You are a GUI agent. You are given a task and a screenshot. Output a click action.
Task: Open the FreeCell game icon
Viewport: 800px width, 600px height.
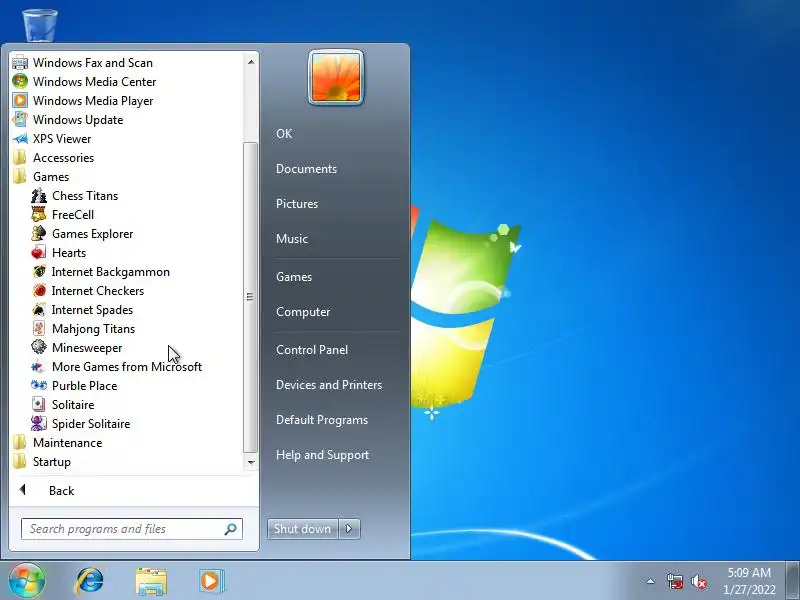click(39, 214)
